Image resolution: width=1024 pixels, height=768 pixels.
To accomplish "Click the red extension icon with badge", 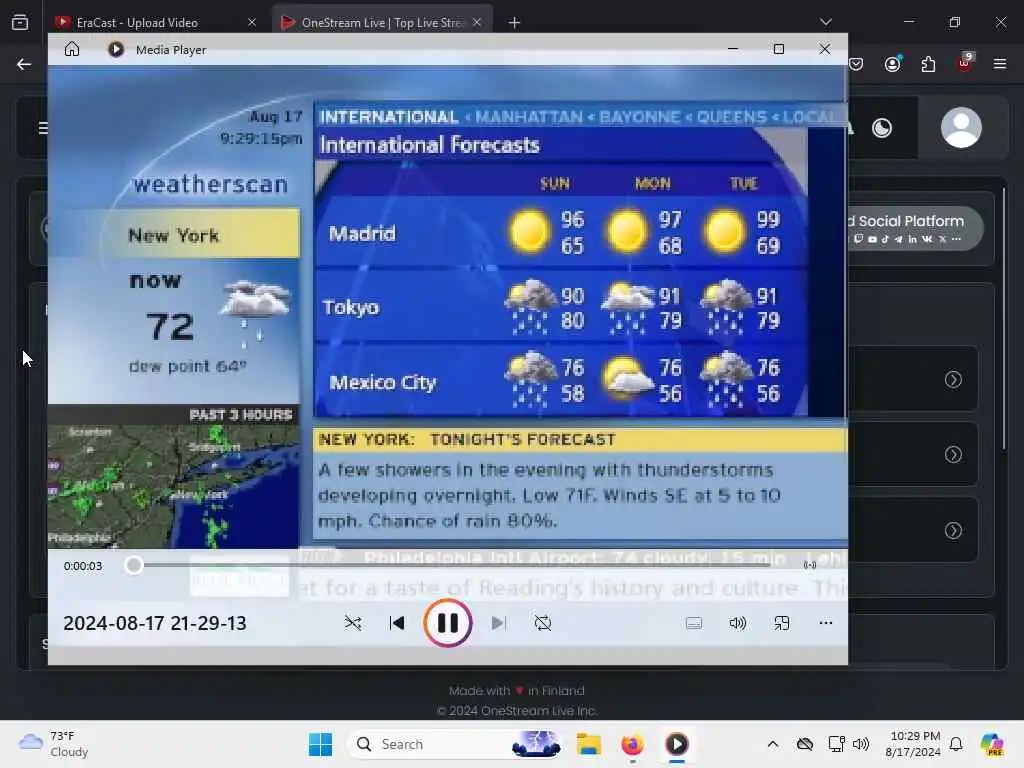I will tap(965, 63).
